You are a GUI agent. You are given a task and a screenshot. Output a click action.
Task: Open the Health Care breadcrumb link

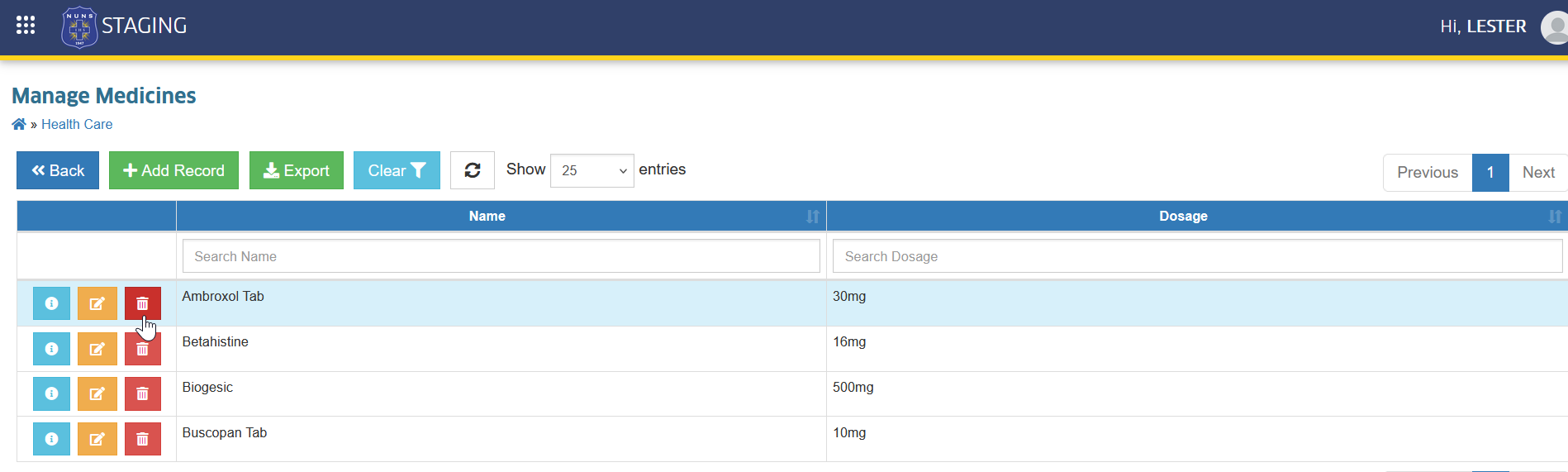(77, 124)
